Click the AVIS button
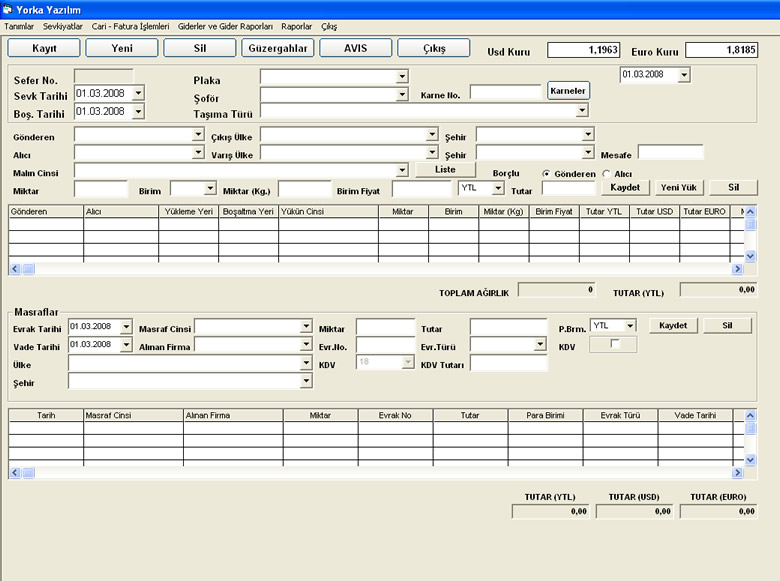 (x=356, y=48)
